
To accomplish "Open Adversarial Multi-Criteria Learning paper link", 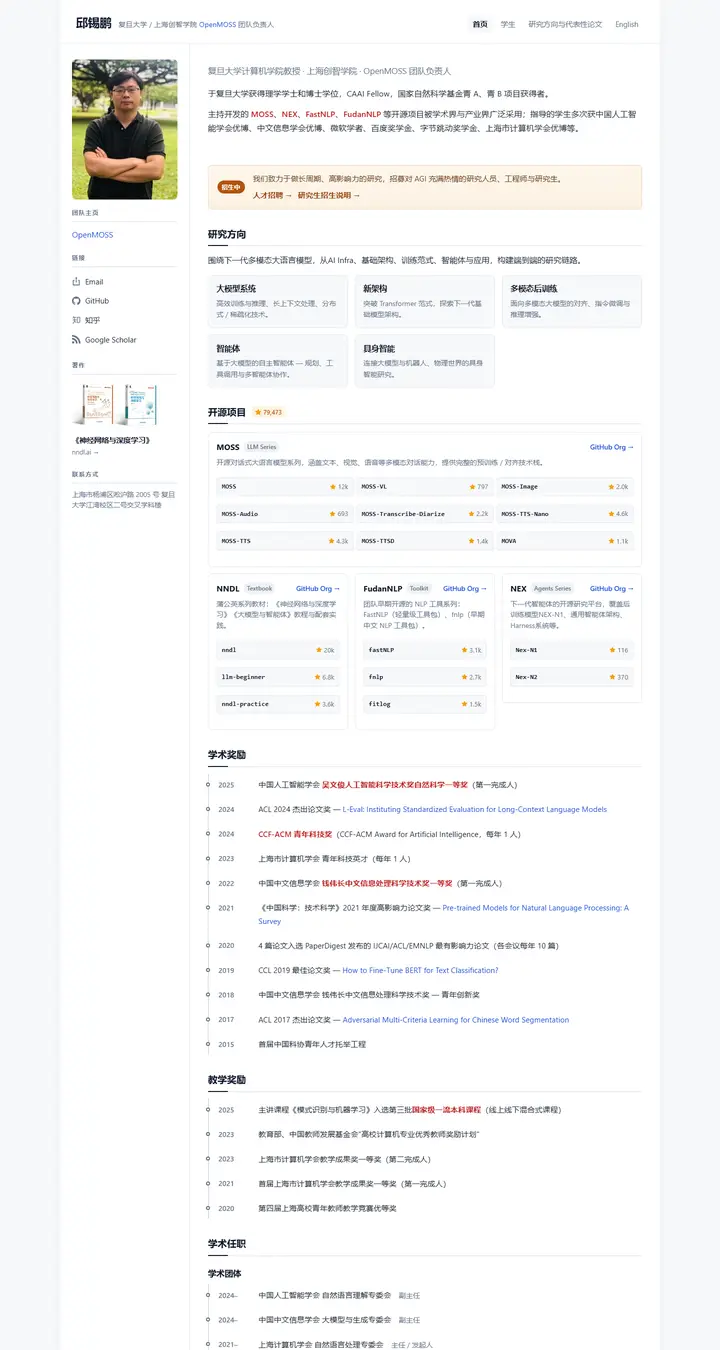I will coord(456,1020).
